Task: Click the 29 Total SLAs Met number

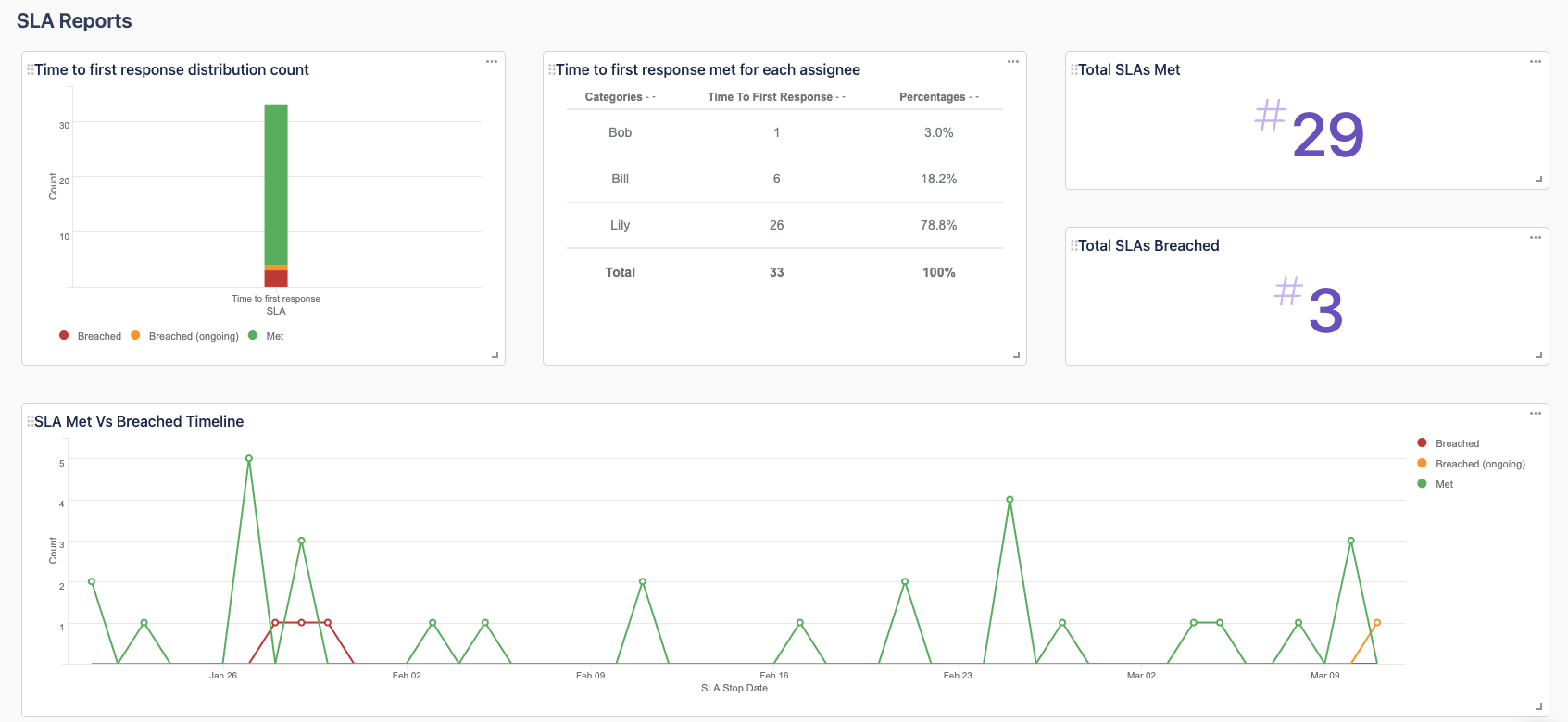Action: [x=1327, y=135]
